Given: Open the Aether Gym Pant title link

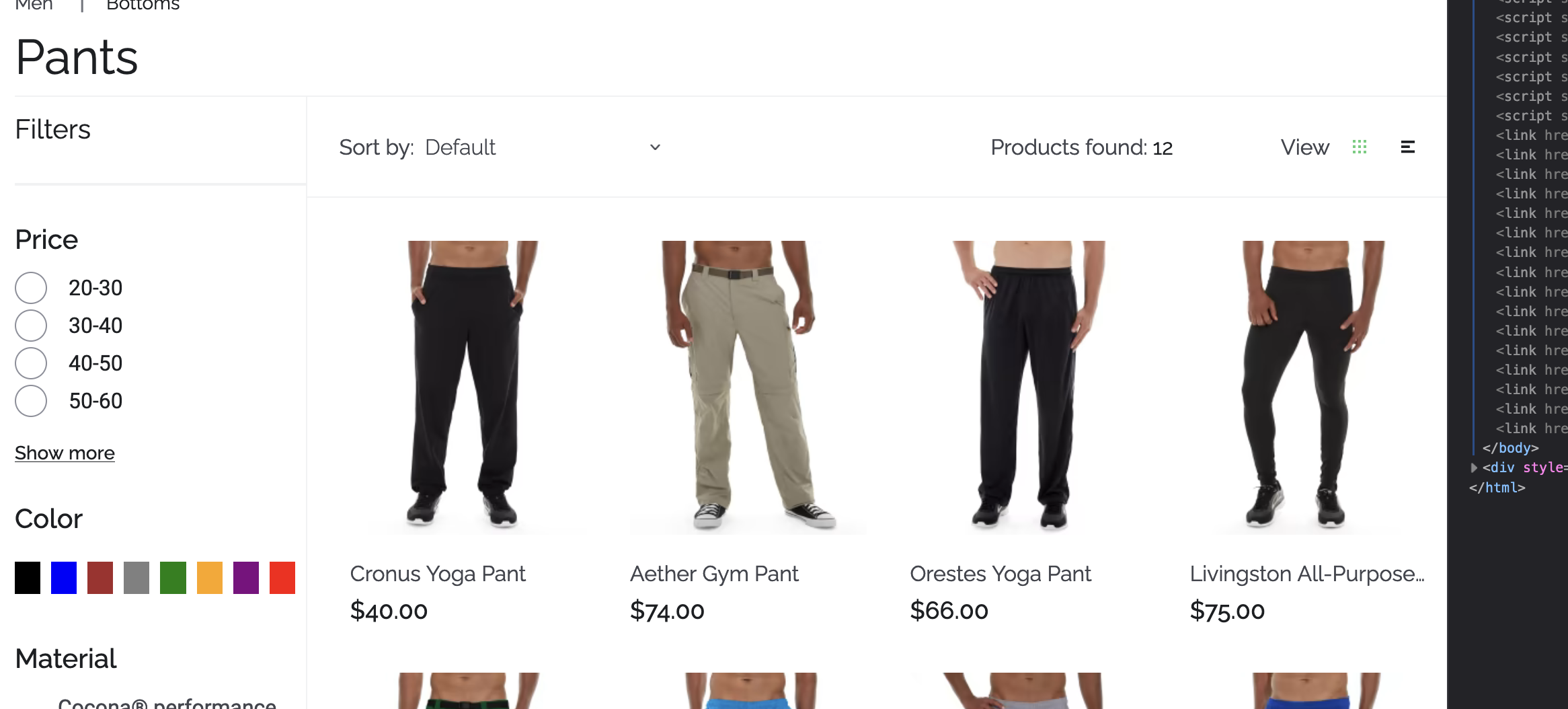Looking at the screenshot, I should [714, 574].
